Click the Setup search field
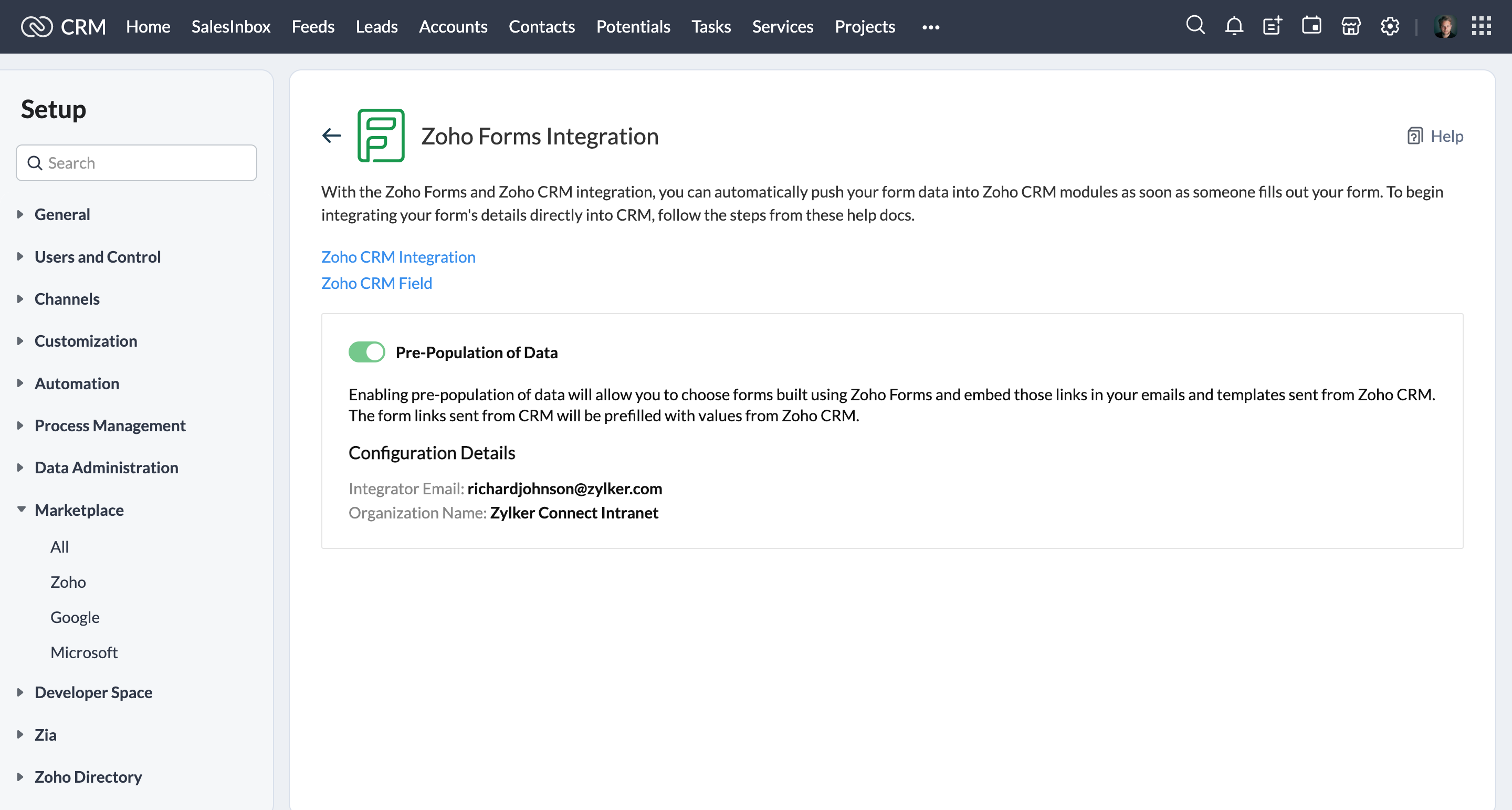This screenshot has height=810, width=1512. pyautogui.click(x=136, y=163)
